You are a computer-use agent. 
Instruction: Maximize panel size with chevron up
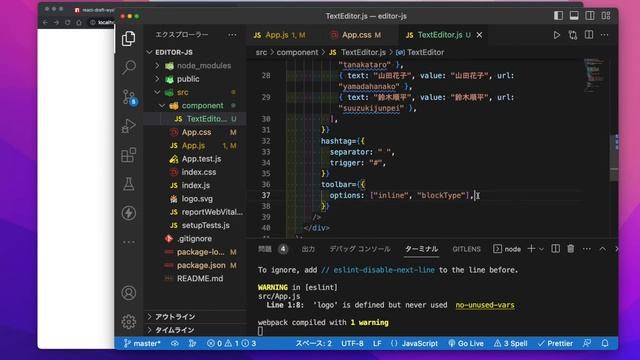click(x=602, y=249)
